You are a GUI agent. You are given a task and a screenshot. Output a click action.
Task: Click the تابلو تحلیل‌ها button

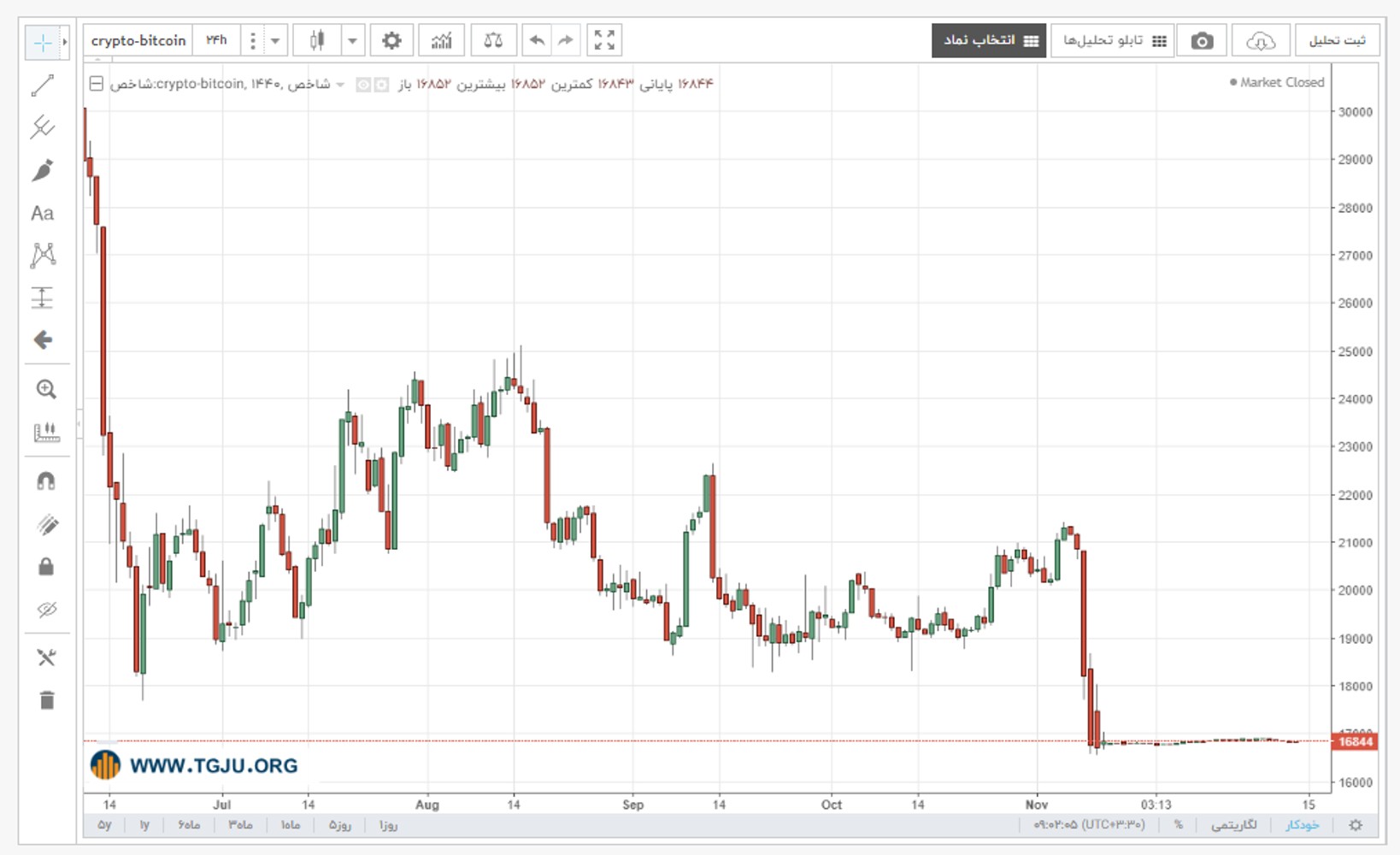click(x=1114, y=40)
